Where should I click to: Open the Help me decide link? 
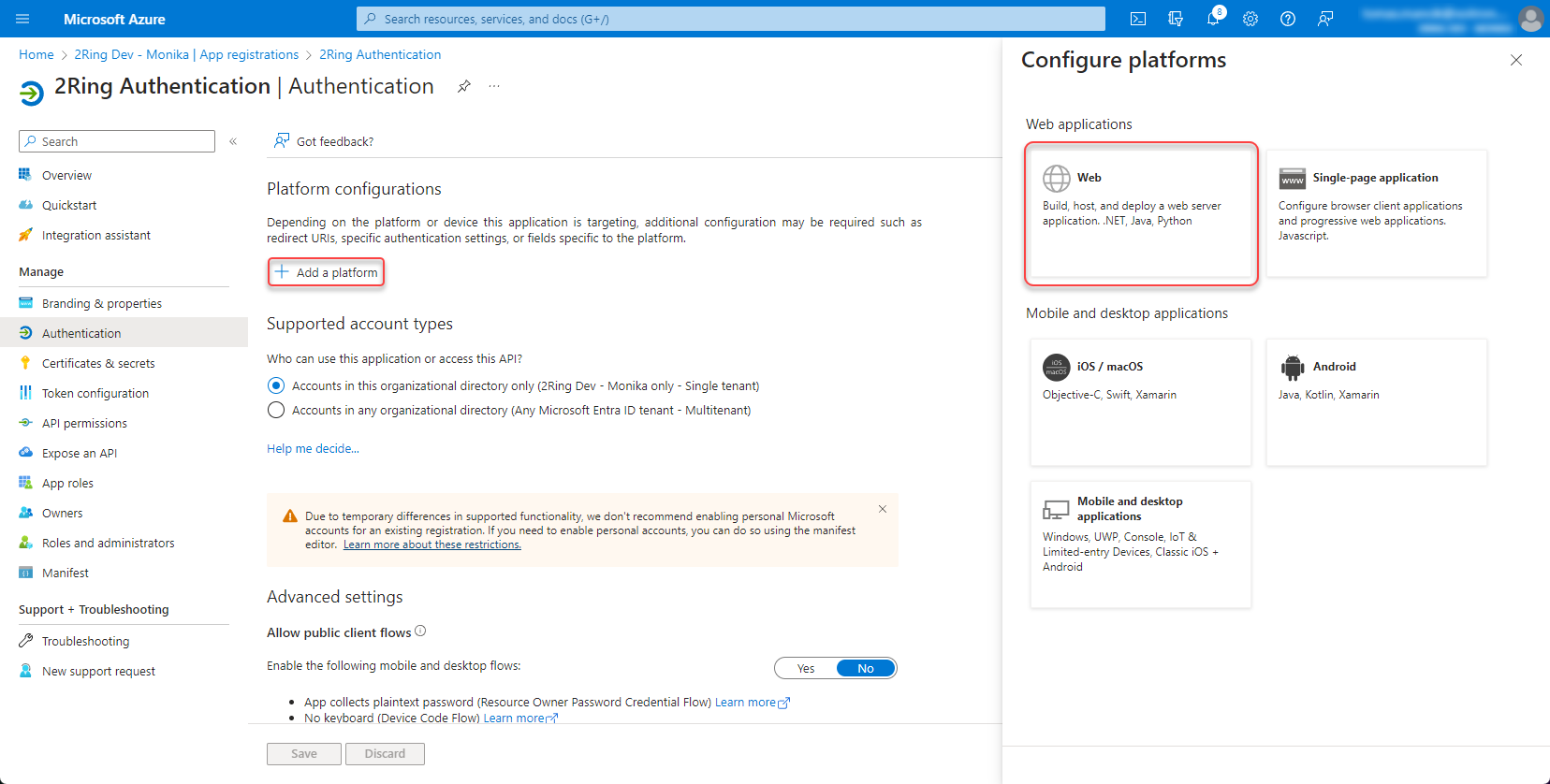pos(313,448)
